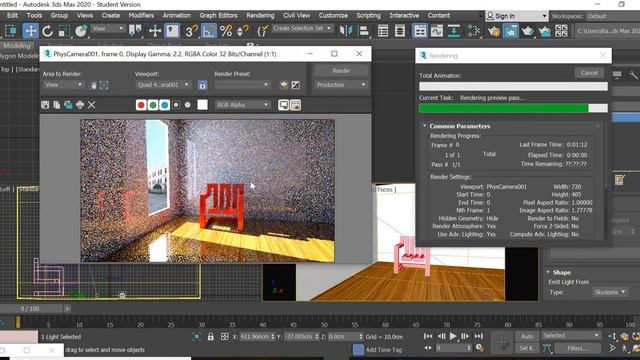Open the light Type Skydome dropdown
Viewport: 640px width, 360px height.
point(609,292)
